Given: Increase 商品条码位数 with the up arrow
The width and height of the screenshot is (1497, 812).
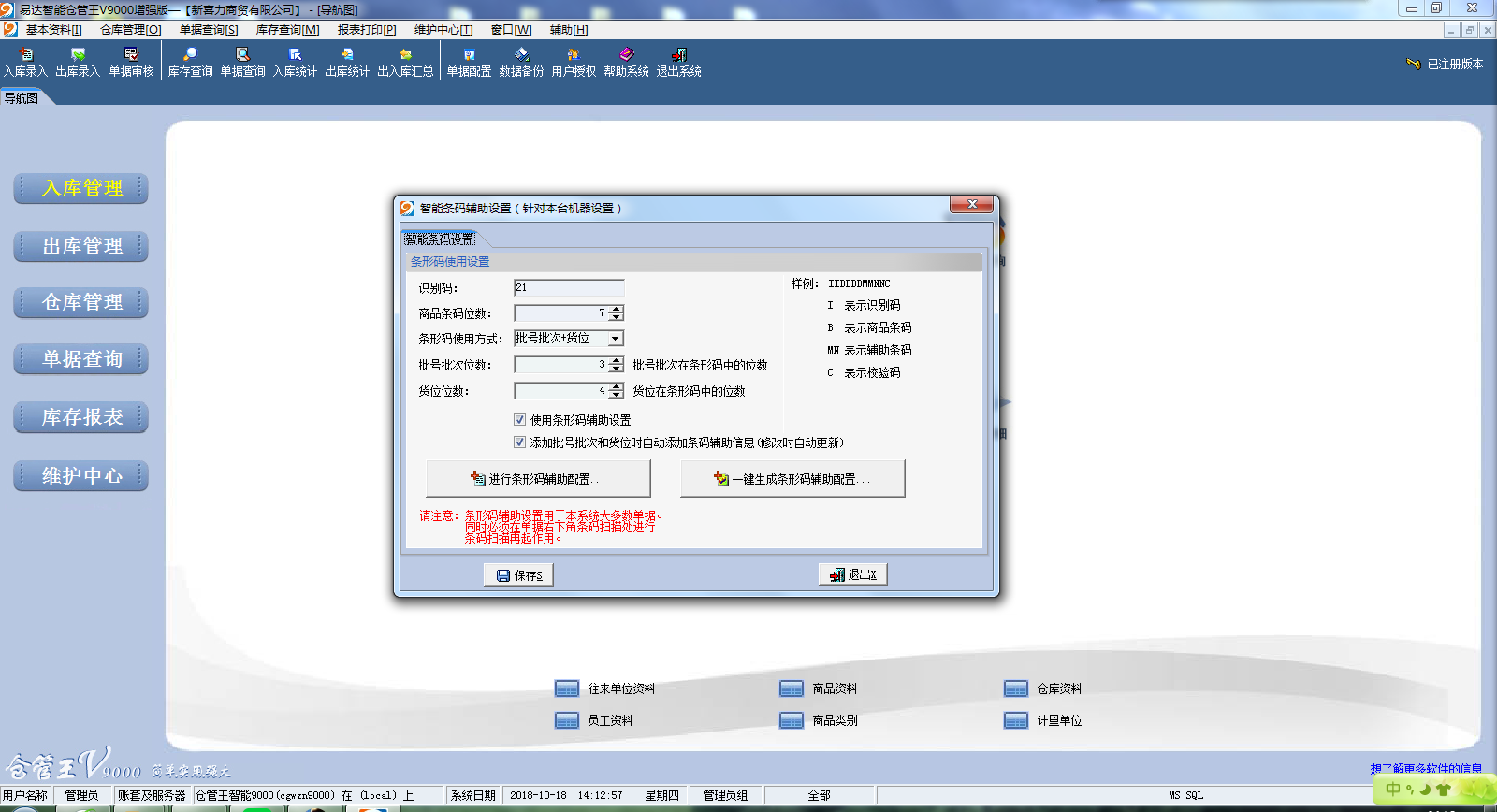Looking at the screenshot, I should (616, 309).
